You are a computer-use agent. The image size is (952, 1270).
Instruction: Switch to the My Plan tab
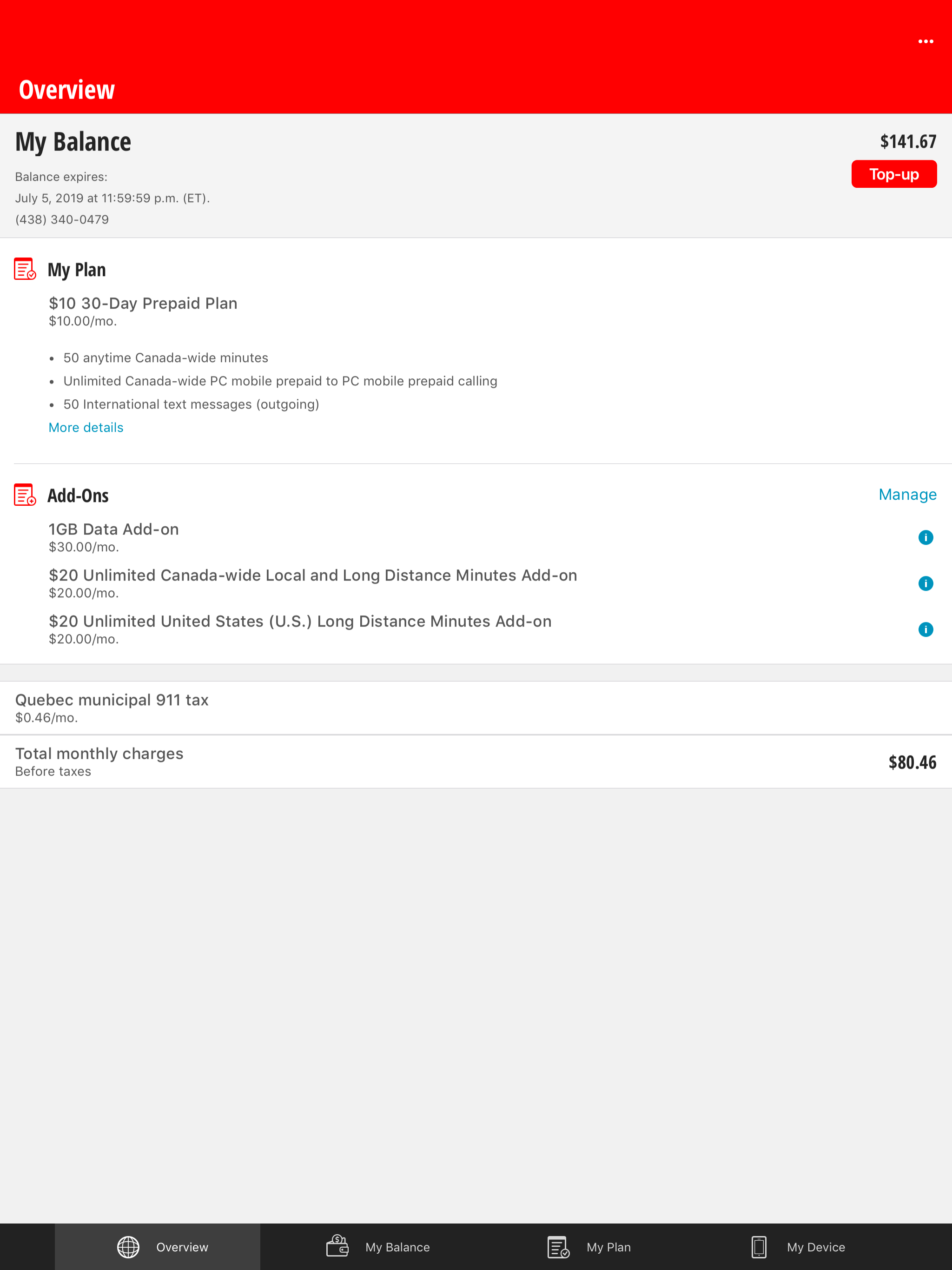[x=588, y=1246]
